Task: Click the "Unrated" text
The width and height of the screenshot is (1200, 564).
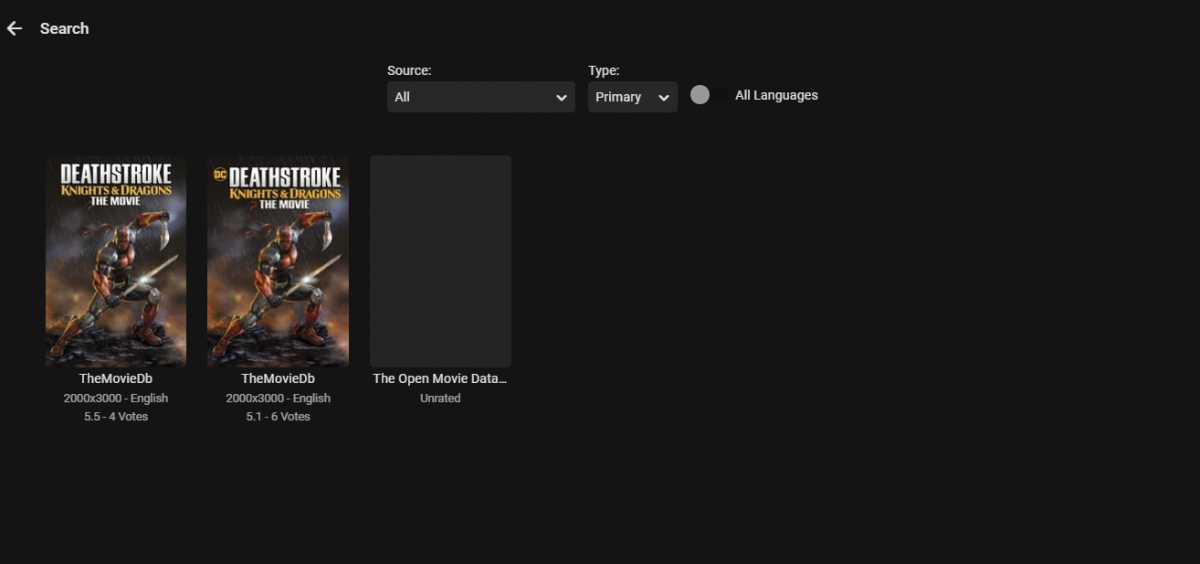Action: (x=440, y=398)
